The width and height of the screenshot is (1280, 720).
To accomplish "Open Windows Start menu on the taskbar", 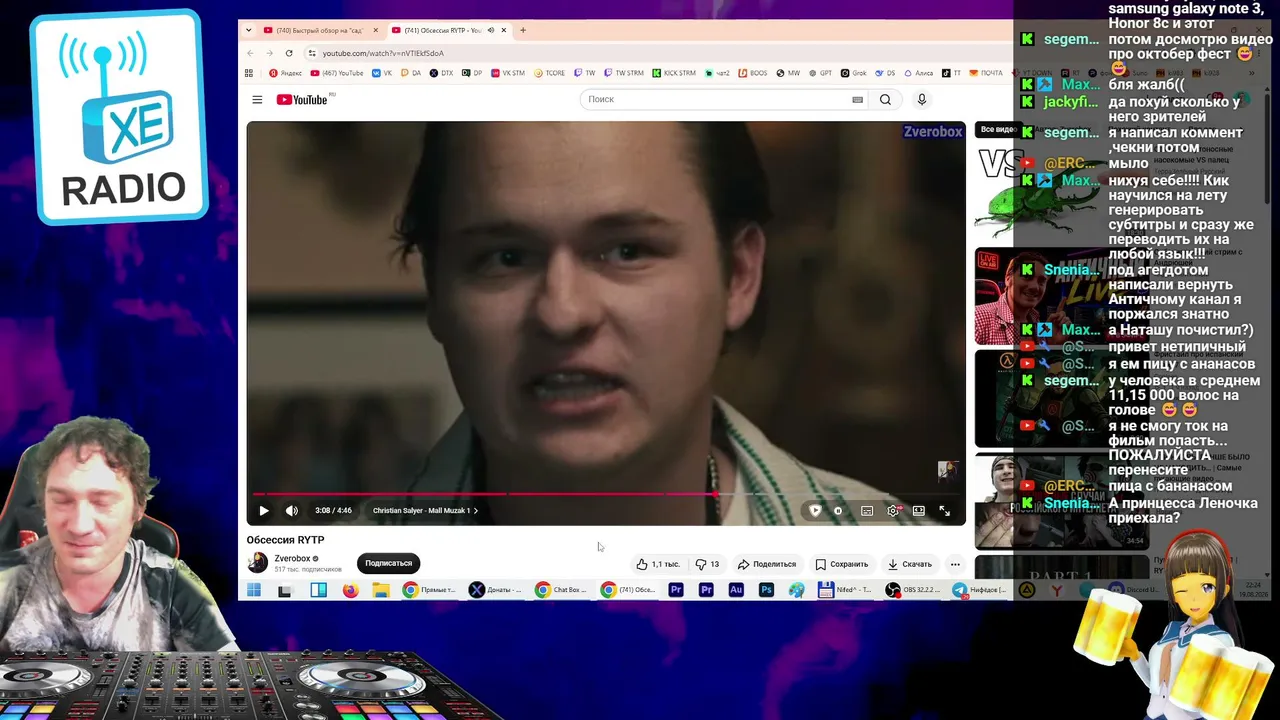I will (254, 590).
